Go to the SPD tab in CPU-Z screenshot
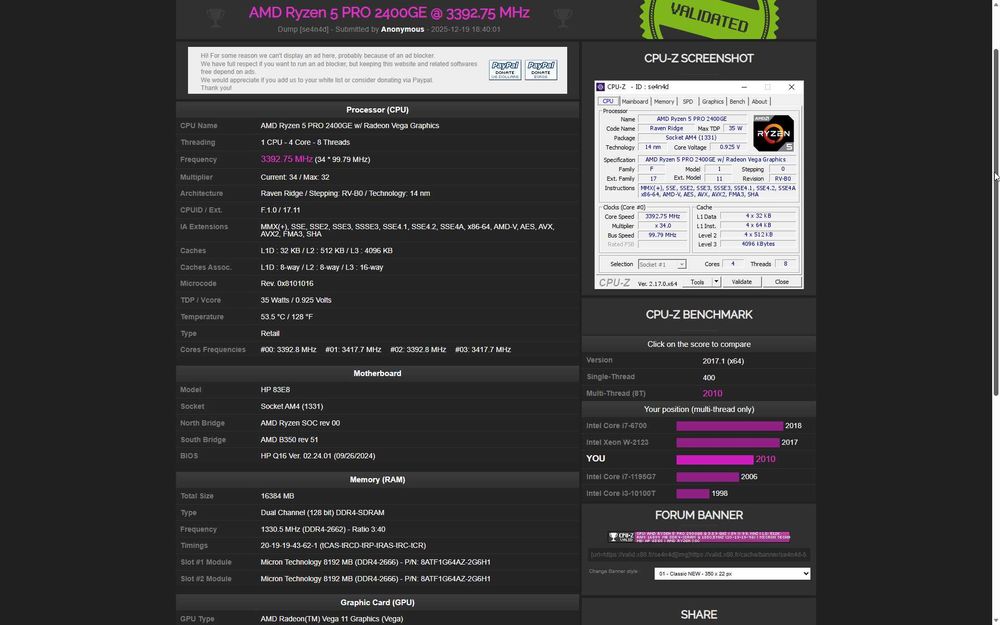This screenshot has width=1000, height=625. 688,101
